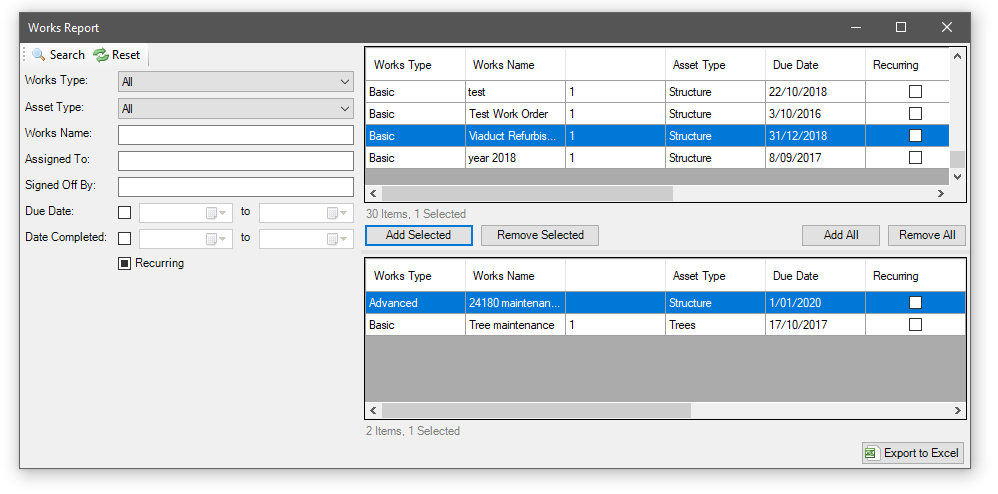Click the Search magnifier icon
The image size is (998, 494).
[x=38, y=55]
